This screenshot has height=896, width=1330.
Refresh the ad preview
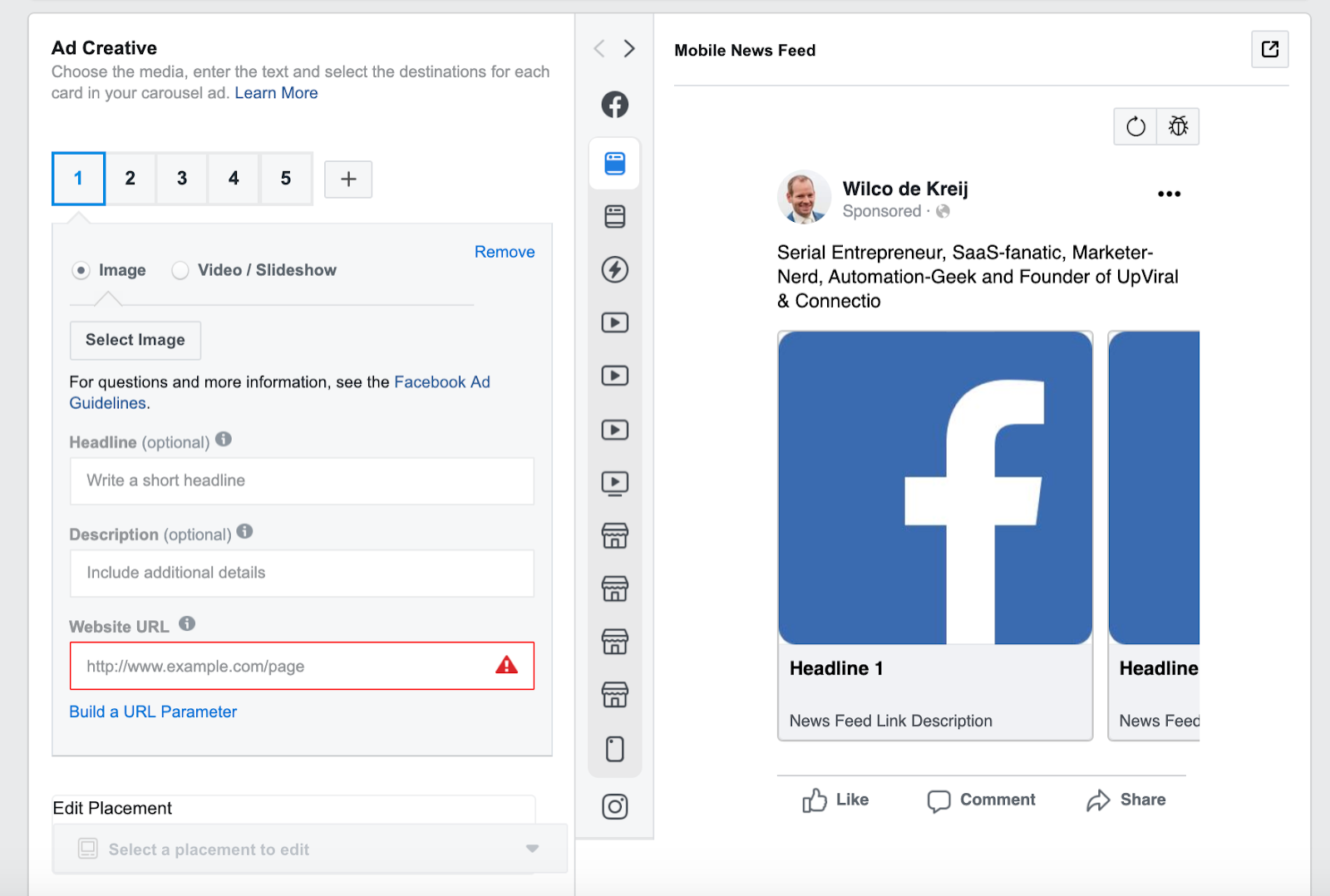pos(1135,126)
